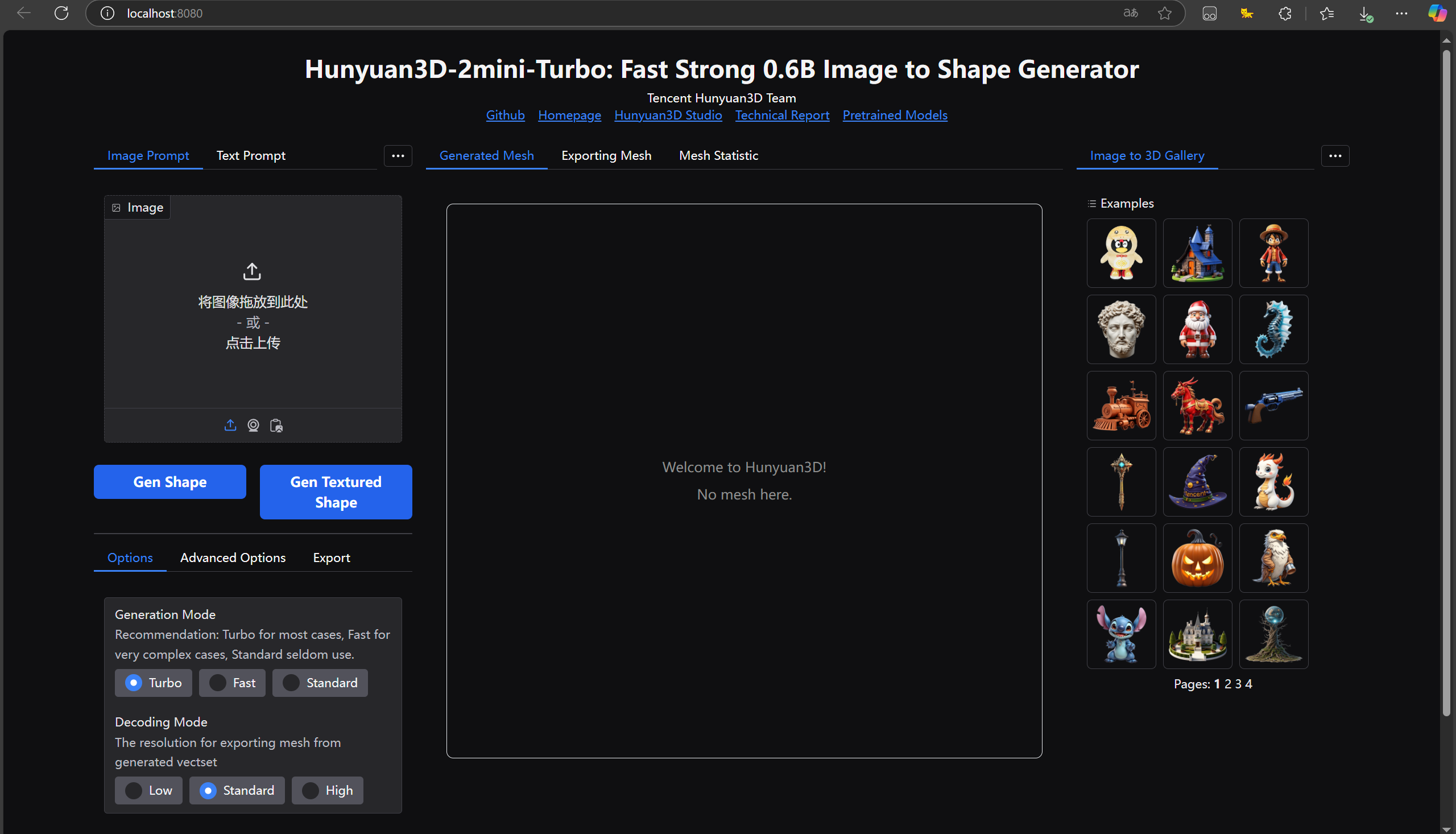Select the Santa Claus example thumbnail
The width and height of the screenshot is (1456, 834).
1197,329
